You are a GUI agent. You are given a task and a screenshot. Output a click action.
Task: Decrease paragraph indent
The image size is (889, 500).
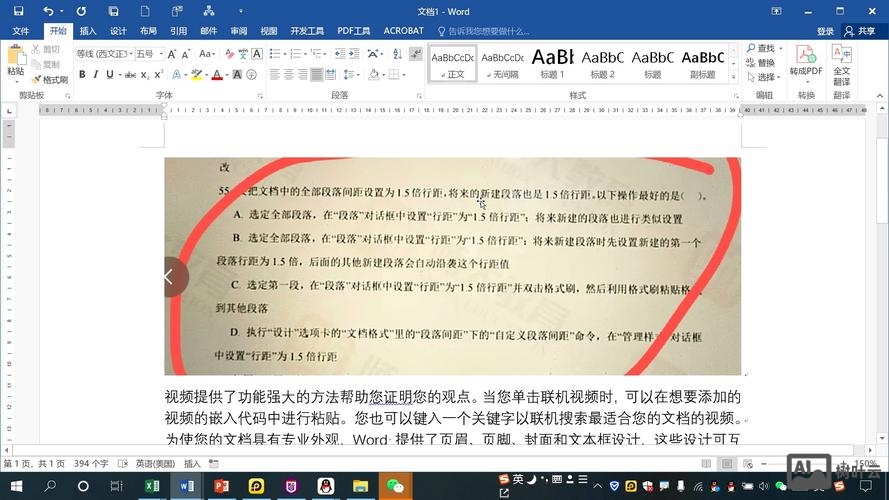(x=340, y=54)
